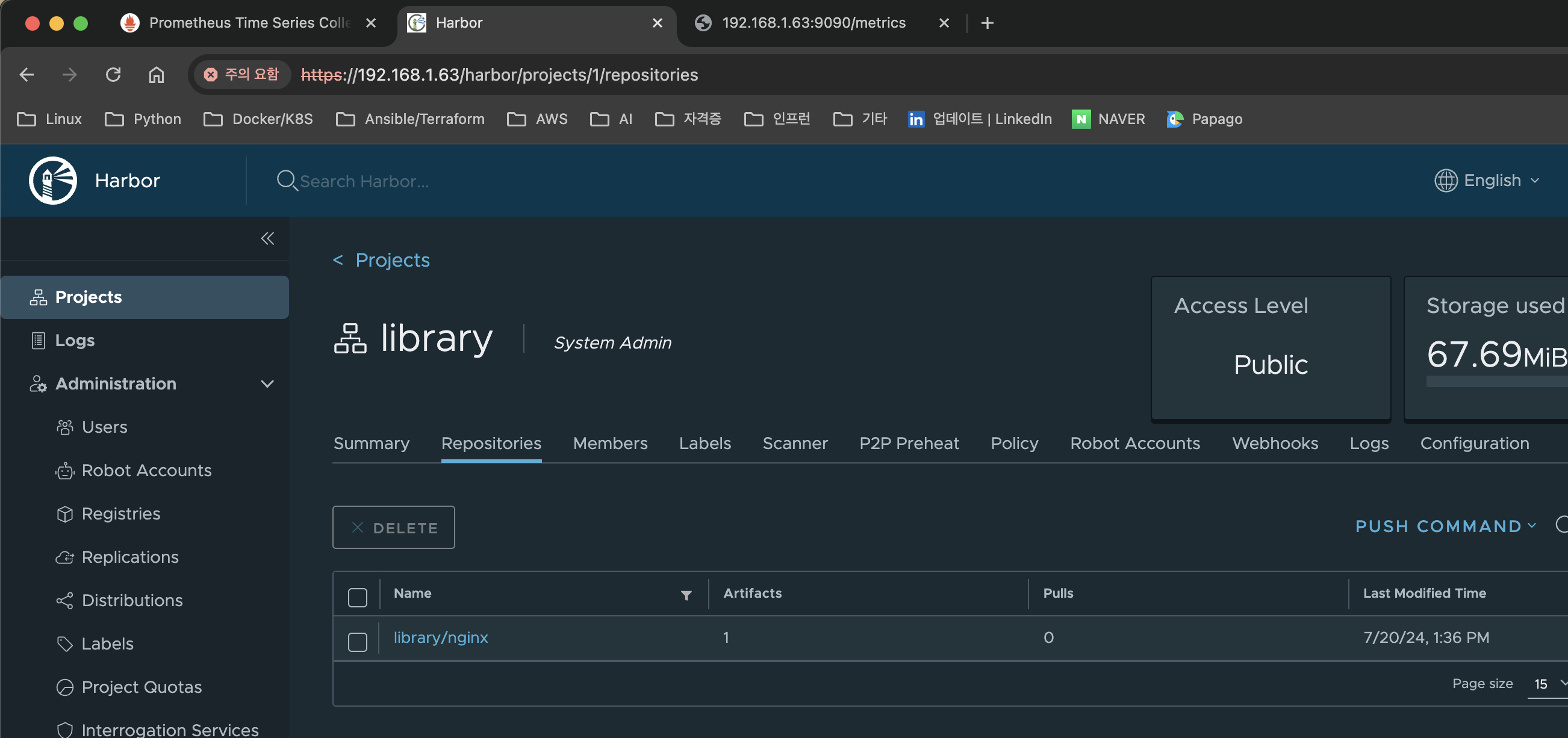Click the Replications cloud icon
This screenshot has width=1568, height=738.
coord(64,557)
